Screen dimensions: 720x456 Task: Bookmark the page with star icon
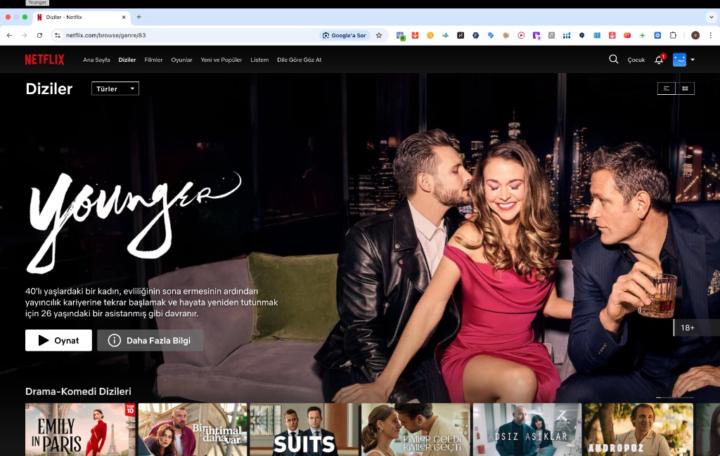coord(379,35)
